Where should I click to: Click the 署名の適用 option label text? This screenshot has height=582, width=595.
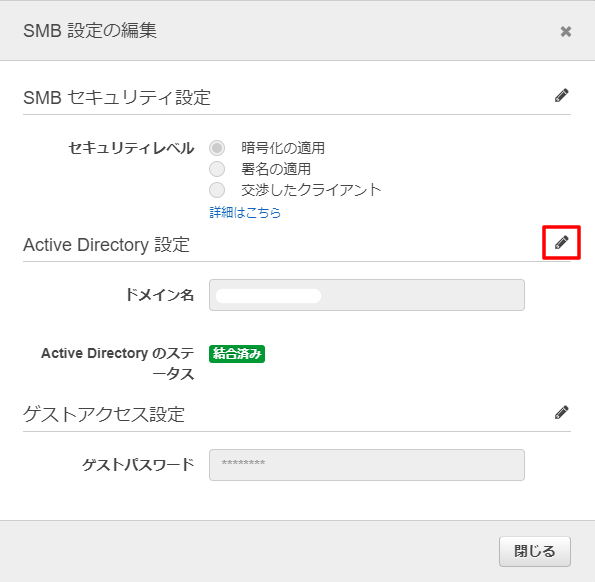(x=276, y=169)
